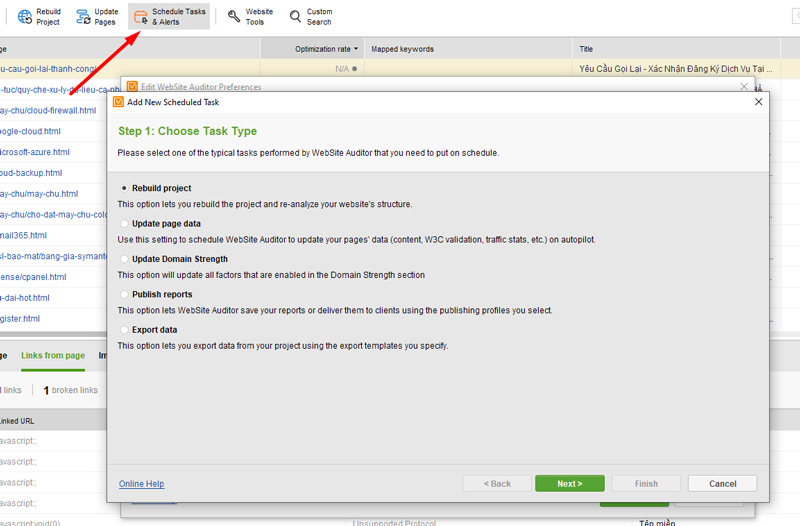Click the N/A optimization rate cell
Viewport: 800px width, 526px height.
(x=312, y=69)
